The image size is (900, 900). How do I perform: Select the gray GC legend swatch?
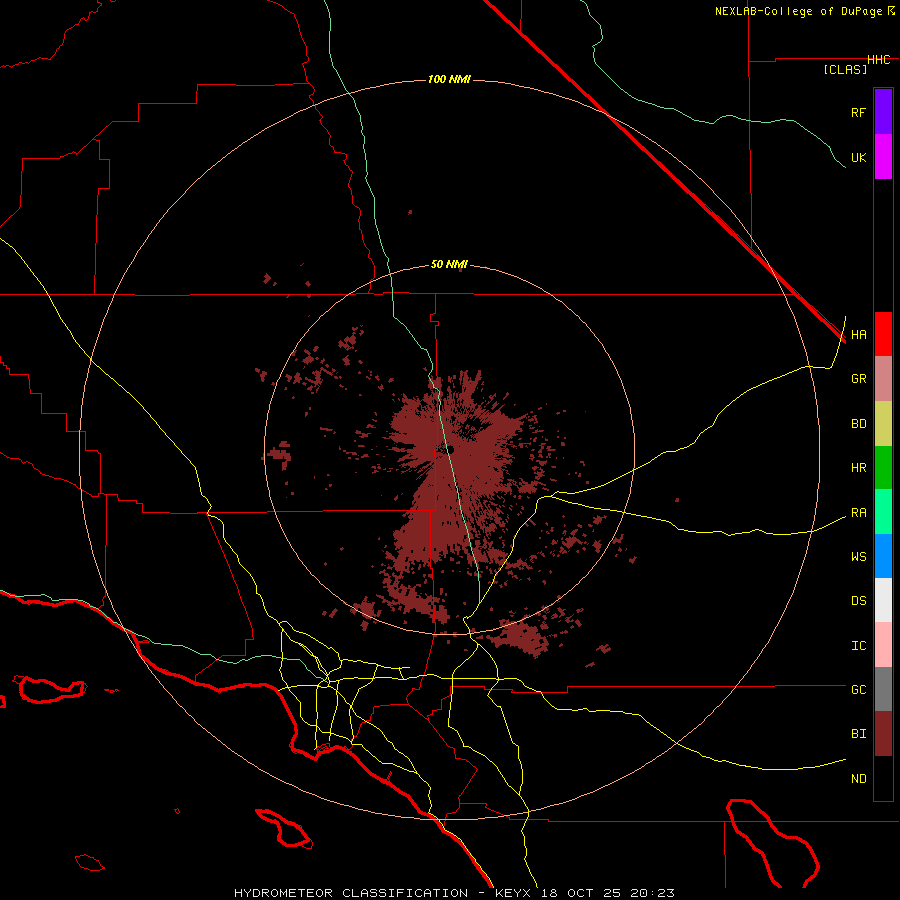click(883, 689)
